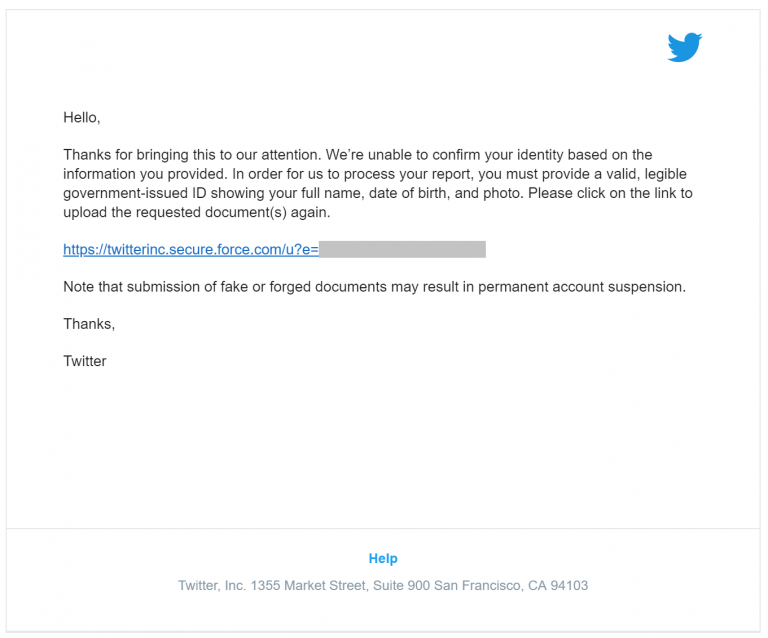Click the "Hello," greeting text
Screen dimensions: 768x638
pyautogui.click(x=82, y=118)
